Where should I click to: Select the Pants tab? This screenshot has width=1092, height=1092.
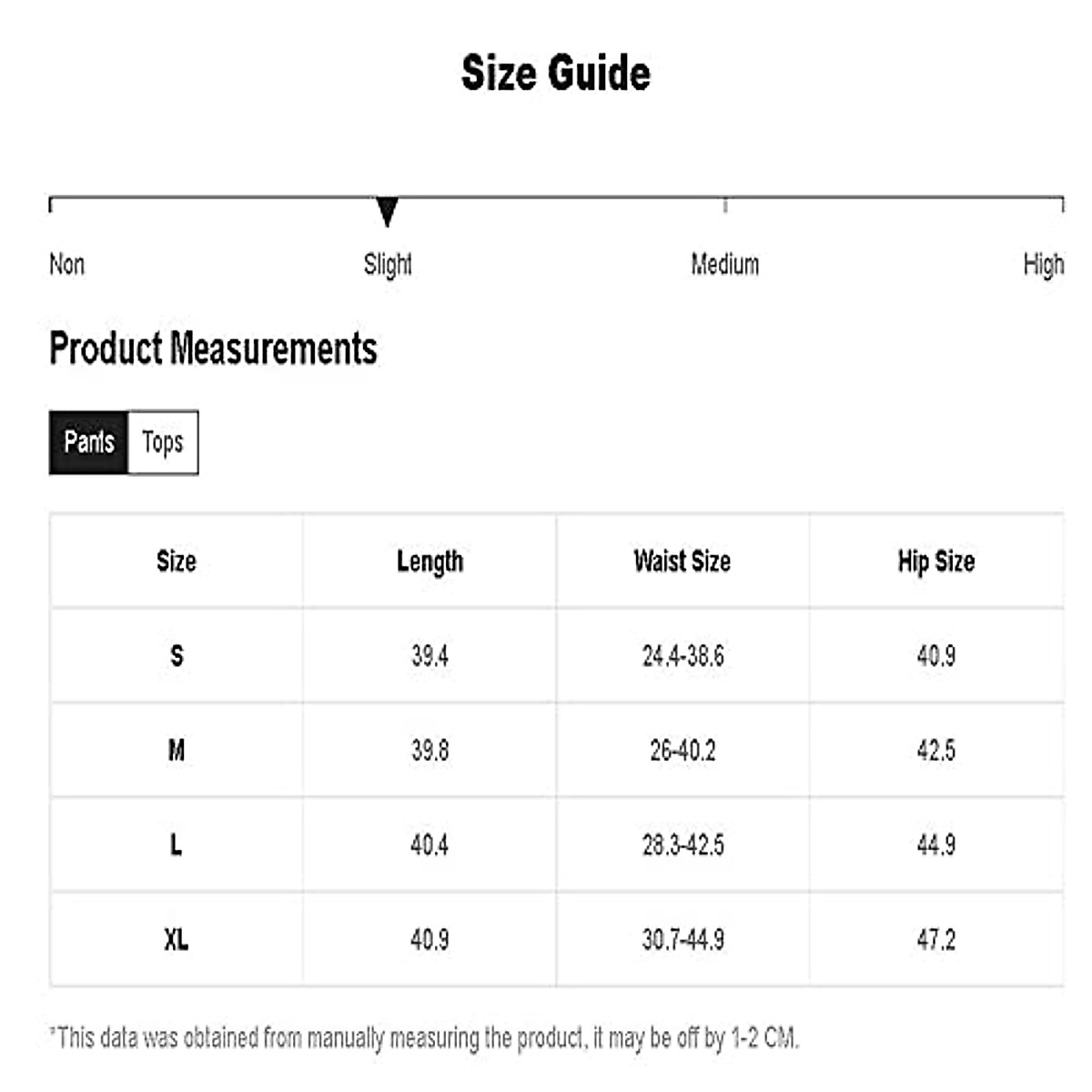pyautogui.click(x=88, y=442)
